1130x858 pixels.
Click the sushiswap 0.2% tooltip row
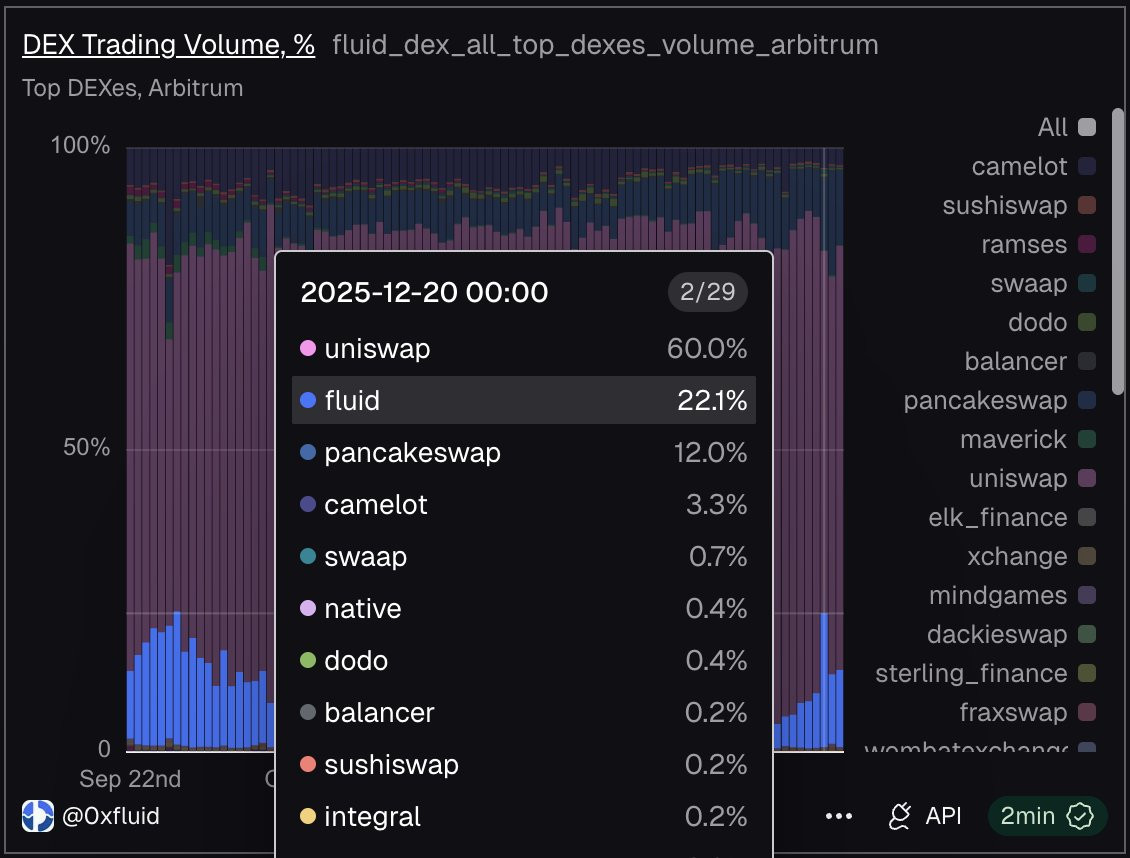click(524, 764)
